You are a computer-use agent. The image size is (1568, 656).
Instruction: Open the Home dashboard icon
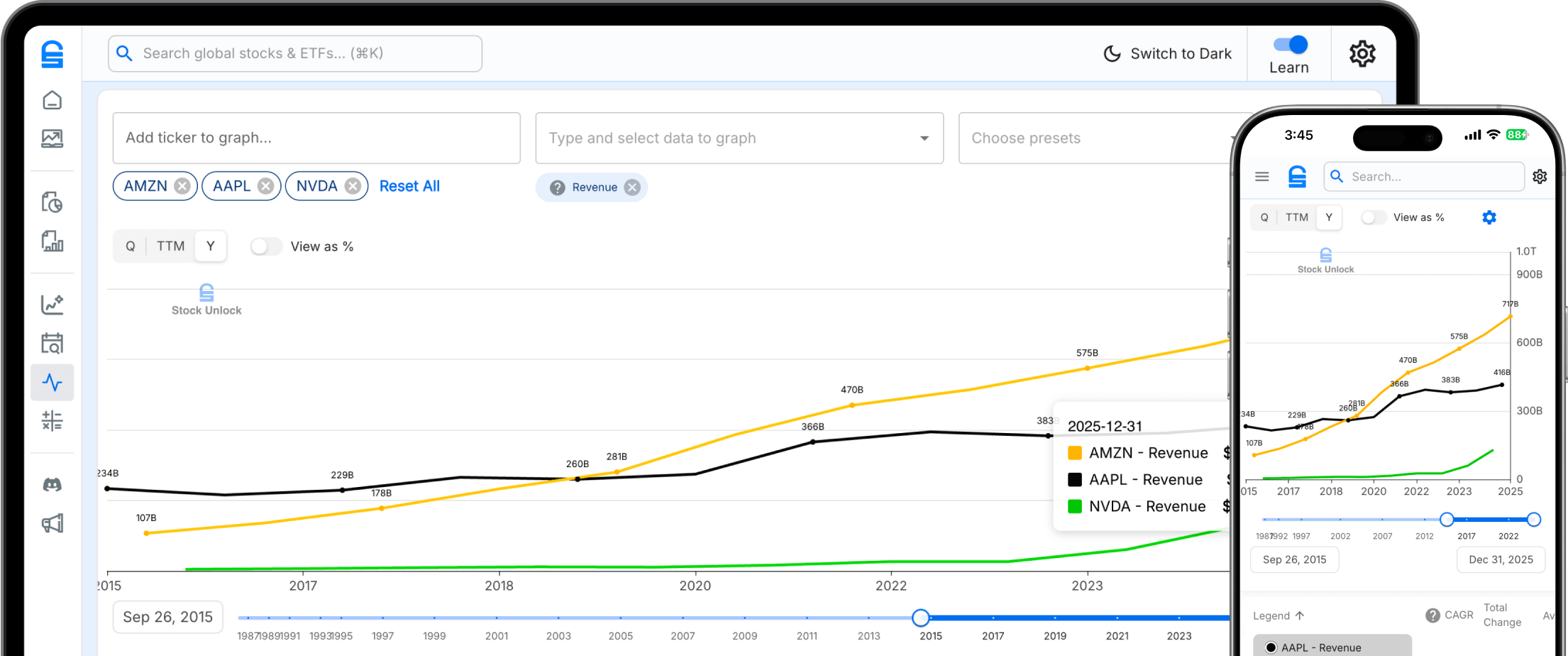point(53,100)
